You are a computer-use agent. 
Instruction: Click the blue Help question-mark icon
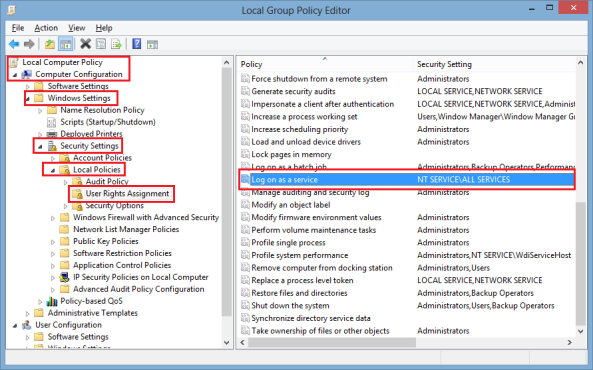137,44
